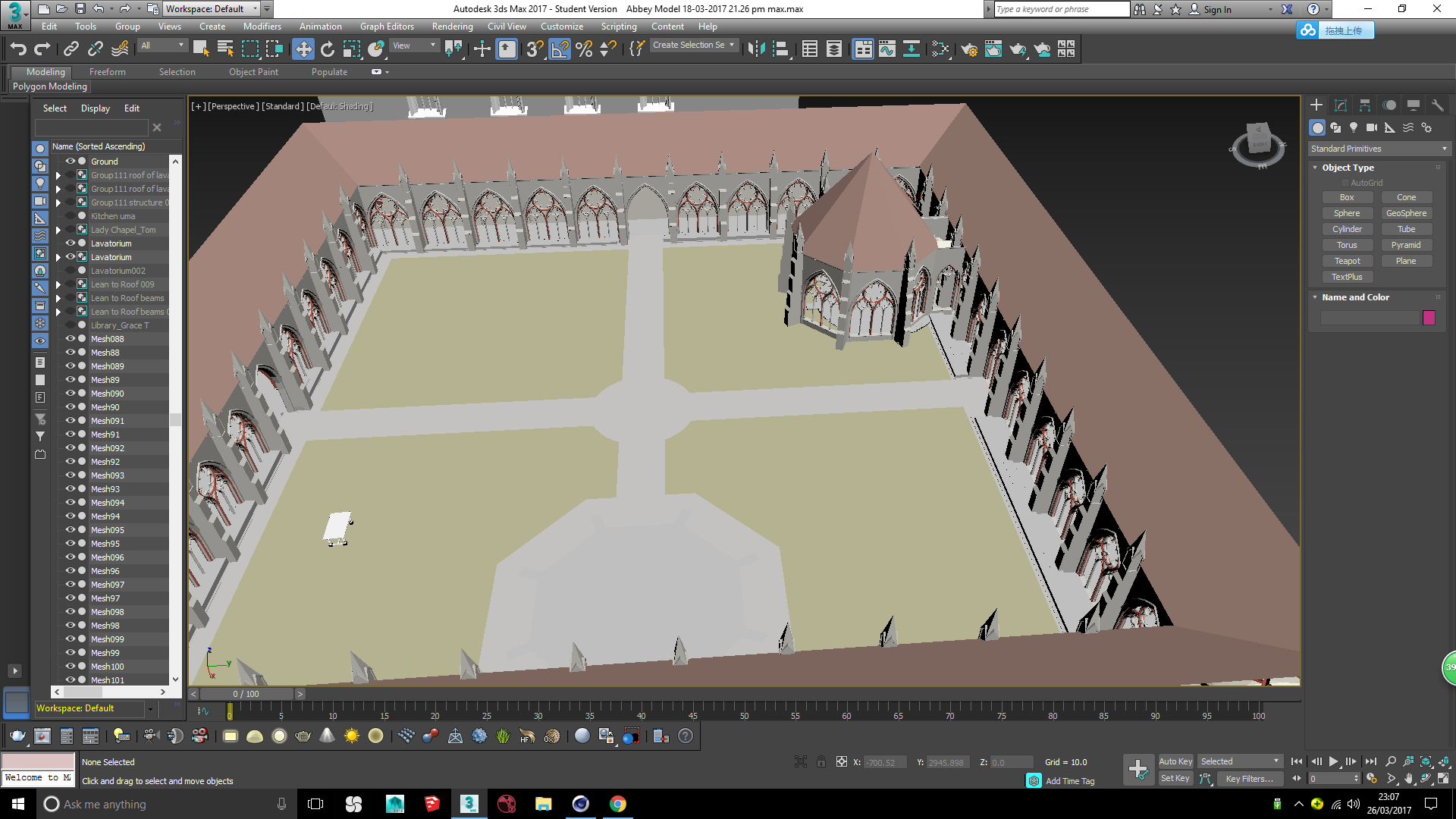Activate the Select Object tool
The width and height of the screenshot is (1456, 819).
click(201, 49)
